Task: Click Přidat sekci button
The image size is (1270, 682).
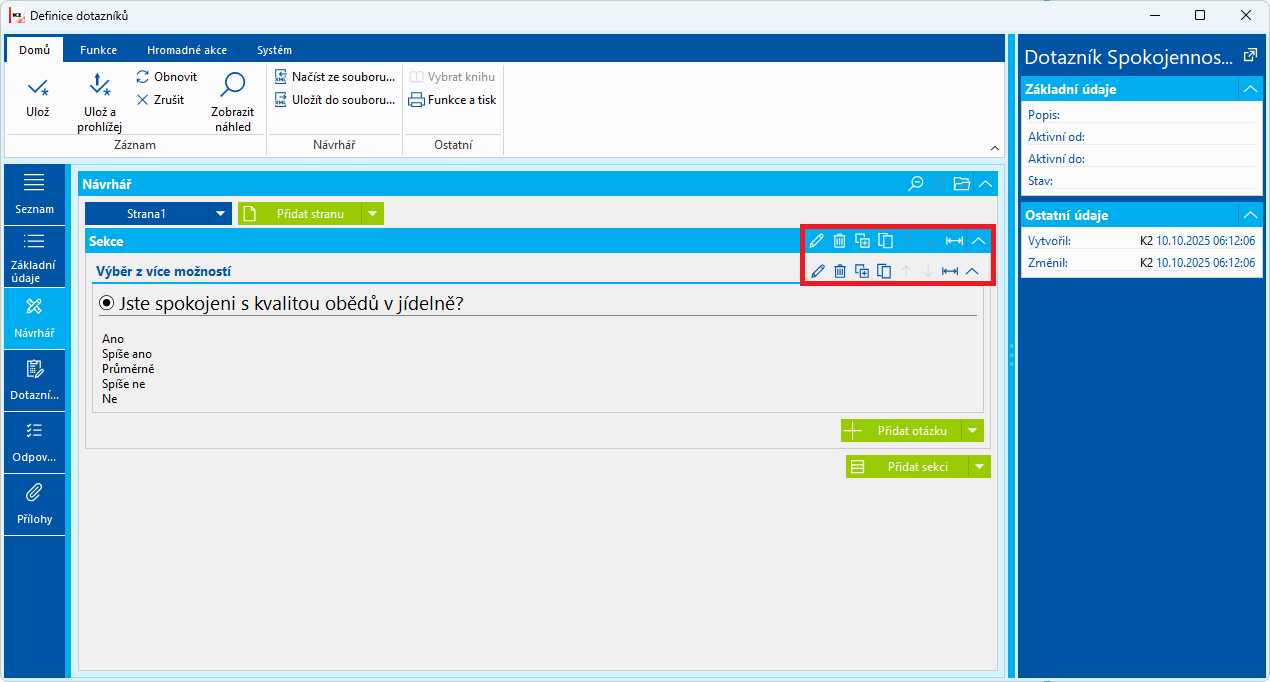Action: click(x=907, y=467)
